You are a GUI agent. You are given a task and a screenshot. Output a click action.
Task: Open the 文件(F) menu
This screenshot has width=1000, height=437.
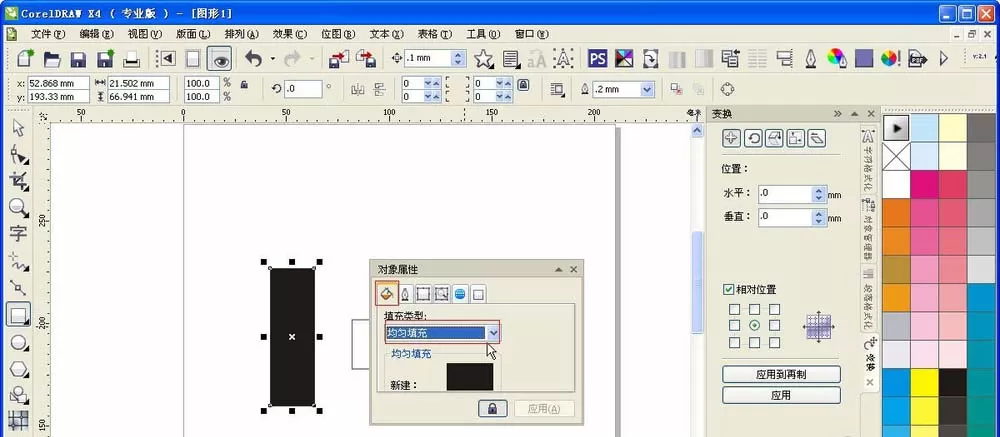point(48,34)
